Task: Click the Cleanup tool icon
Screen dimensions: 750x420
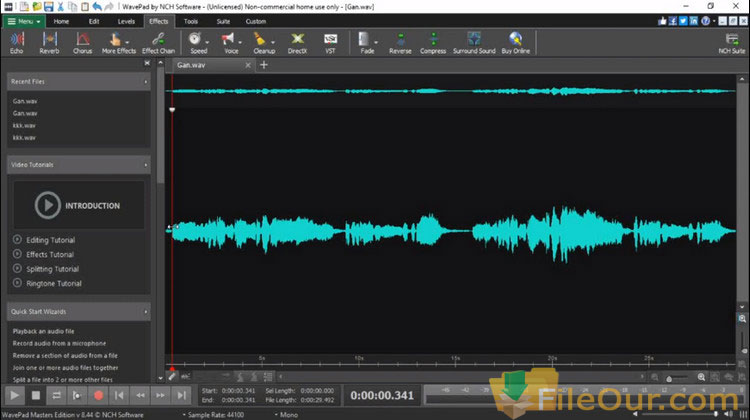Action: [264, 42]
